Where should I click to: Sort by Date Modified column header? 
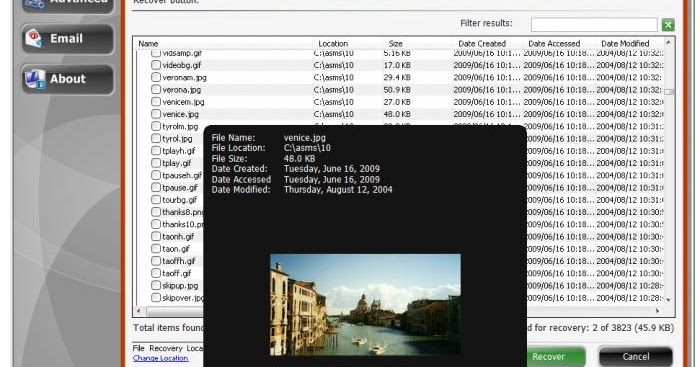tap(625, 44)
